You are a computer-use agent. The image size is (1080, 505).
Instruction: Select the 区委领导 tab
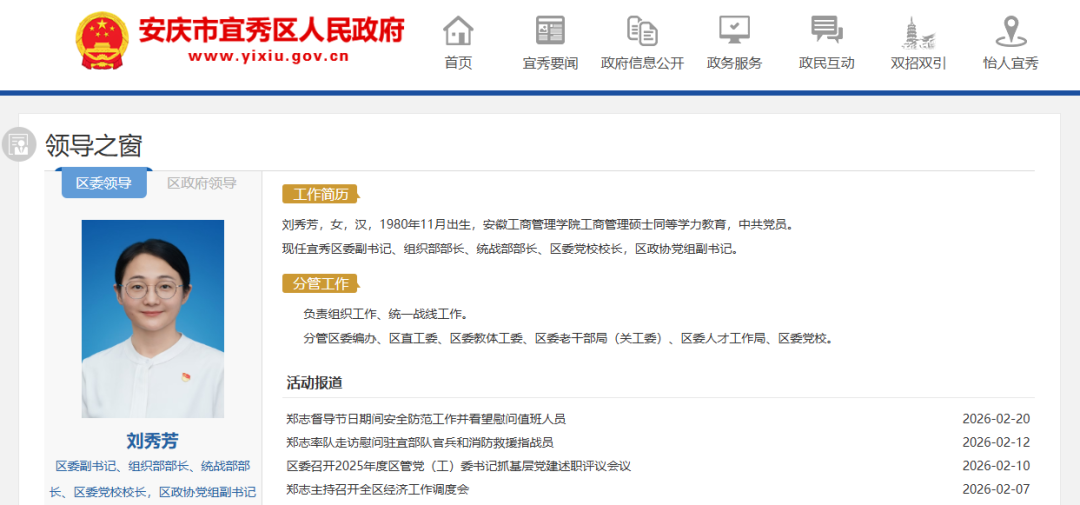click(104, 183)
